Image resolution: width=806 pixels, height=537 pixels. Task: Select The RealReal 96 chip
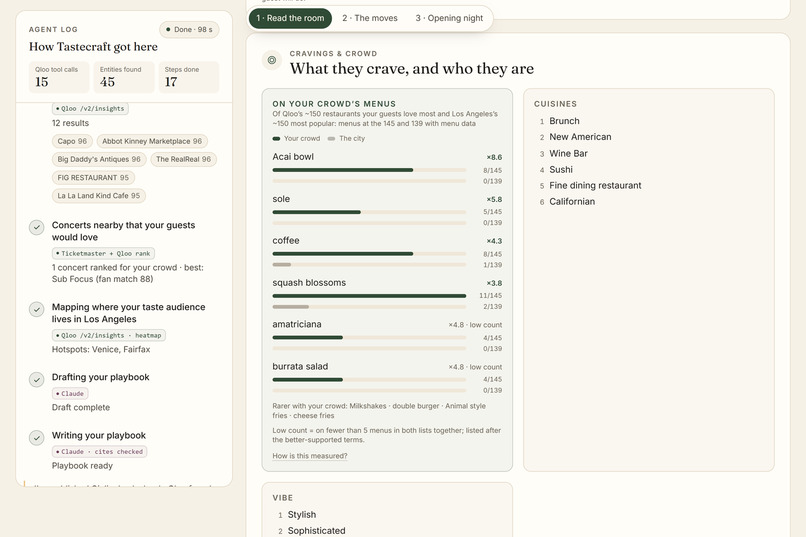coord(184,159)
